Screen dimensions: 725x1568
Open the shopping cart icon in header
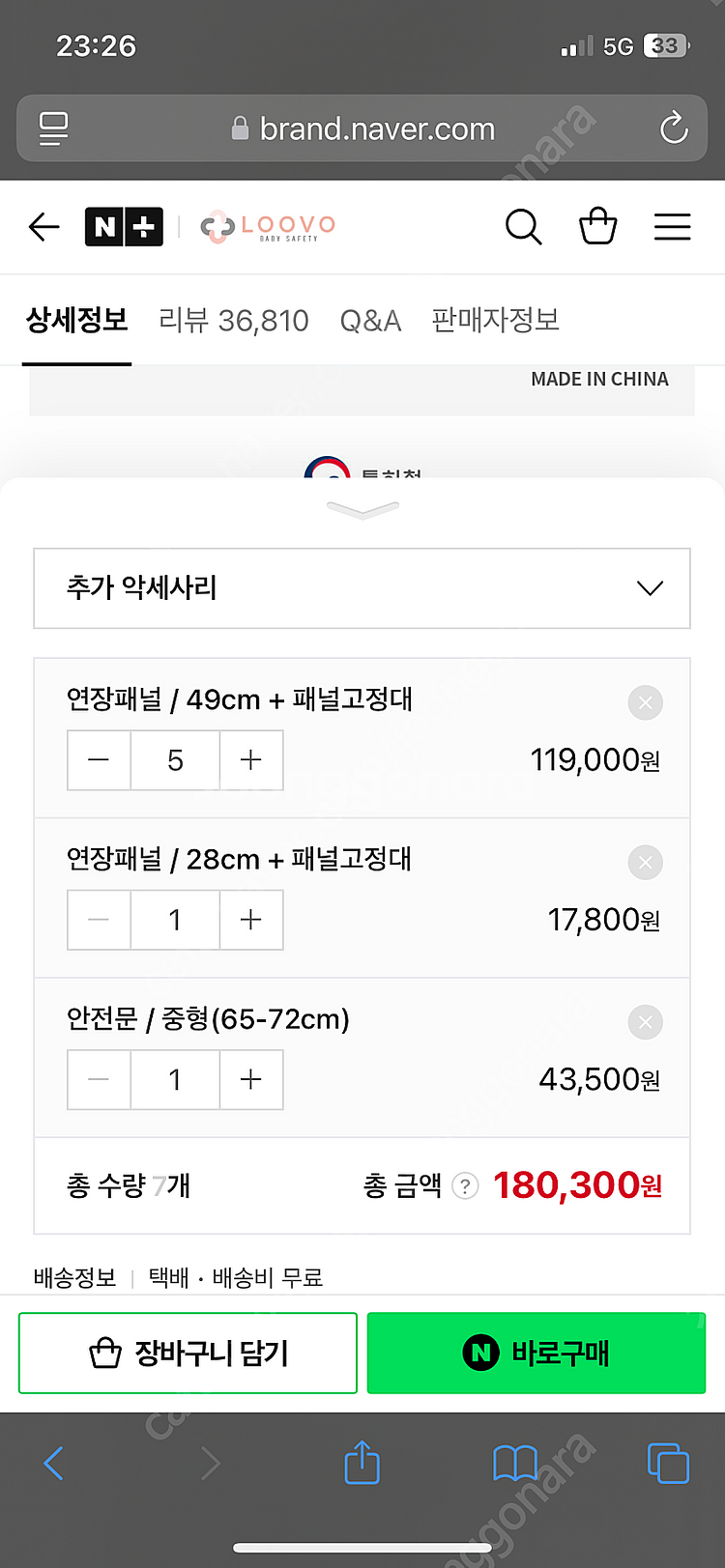tap(597, 227)
